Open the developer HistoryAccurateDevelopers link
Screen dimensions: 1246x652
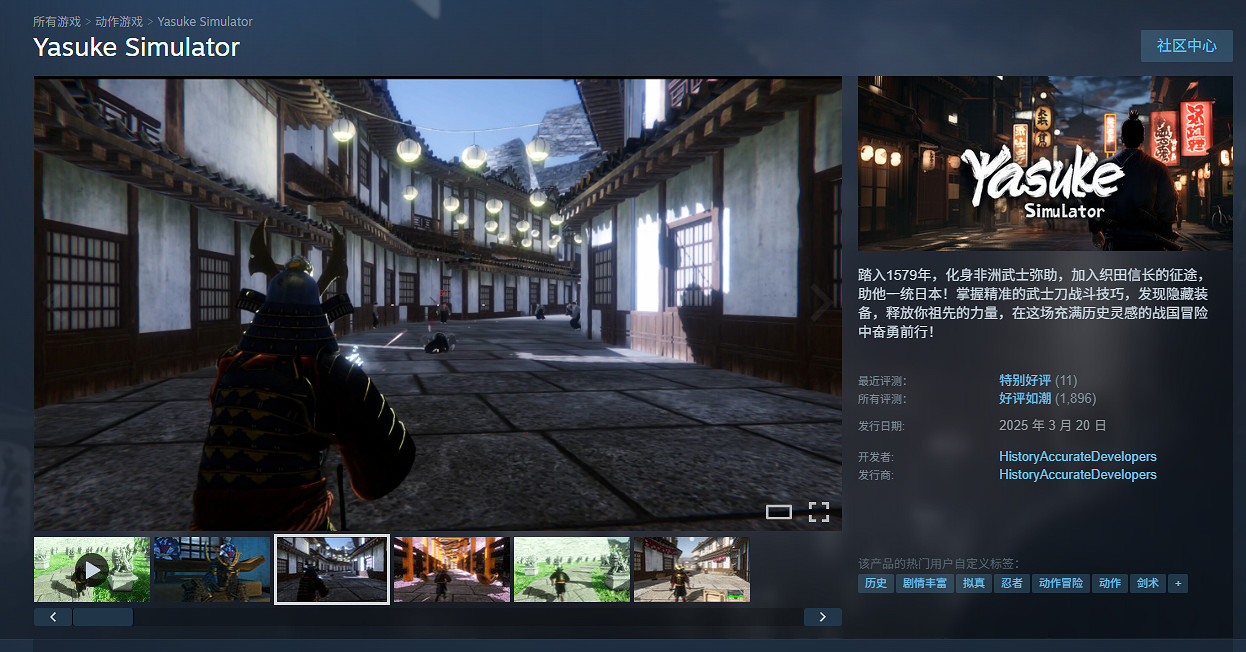click(x=1077, y=456)
